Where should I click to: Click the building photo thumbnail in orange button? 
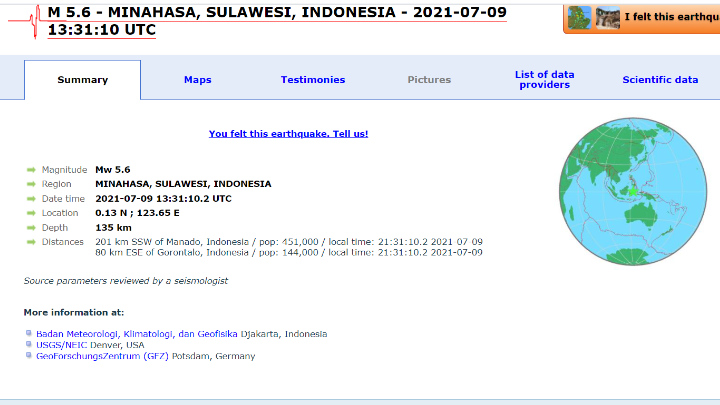coord(608,17)
